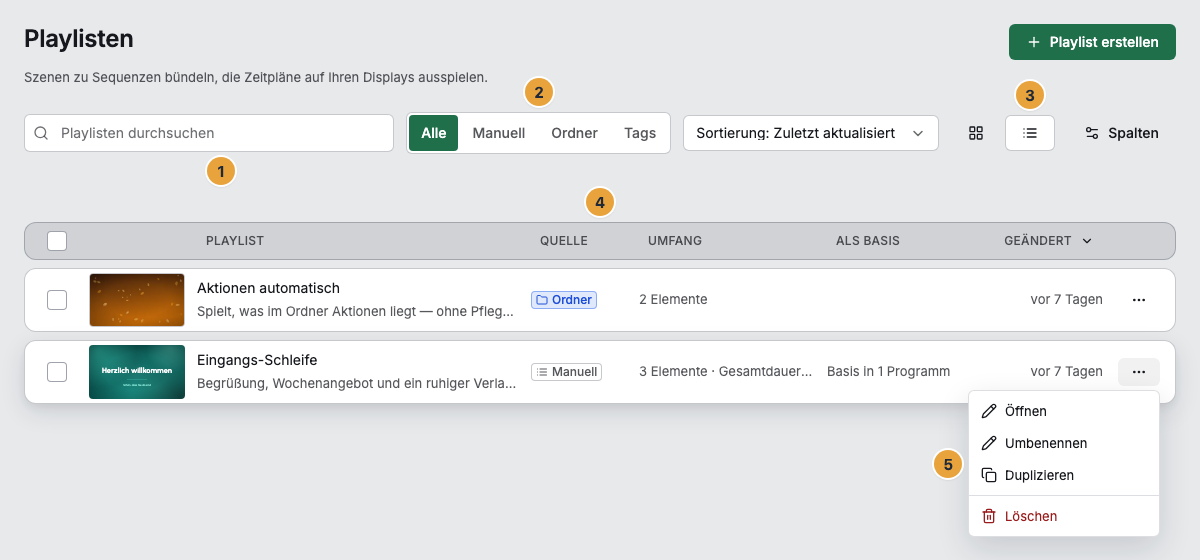Viewport: 1200px width, 560px height.
Task: Open three-dot menu for Aktionen automatisch
Action: tap(1139, 300)
